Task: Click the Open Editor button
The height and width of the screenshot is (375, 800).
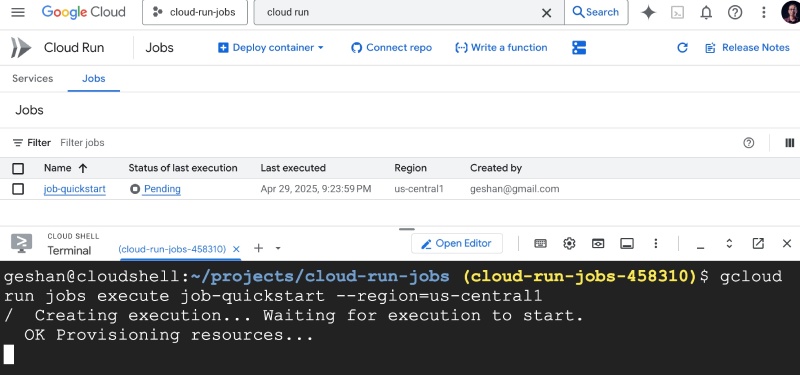Action: point(457,244)
